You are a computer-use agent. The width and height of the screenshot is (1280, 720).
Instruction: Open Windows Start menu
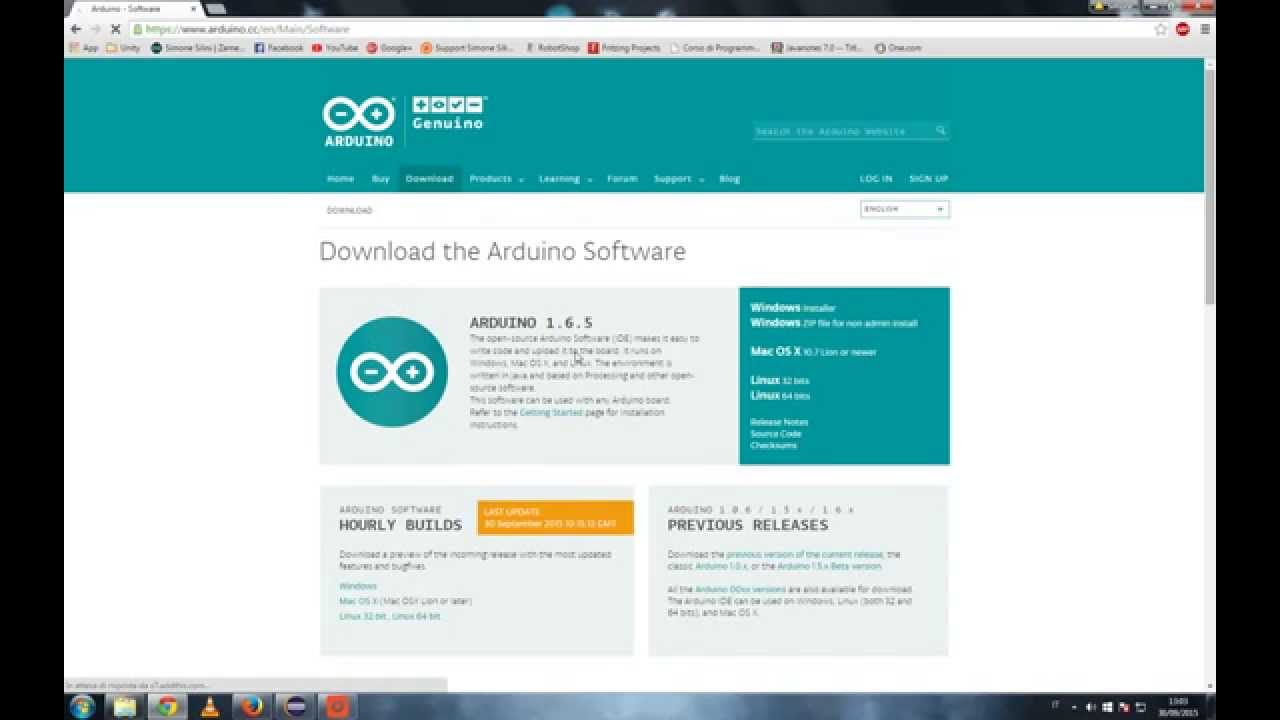(x=83, y=706)
